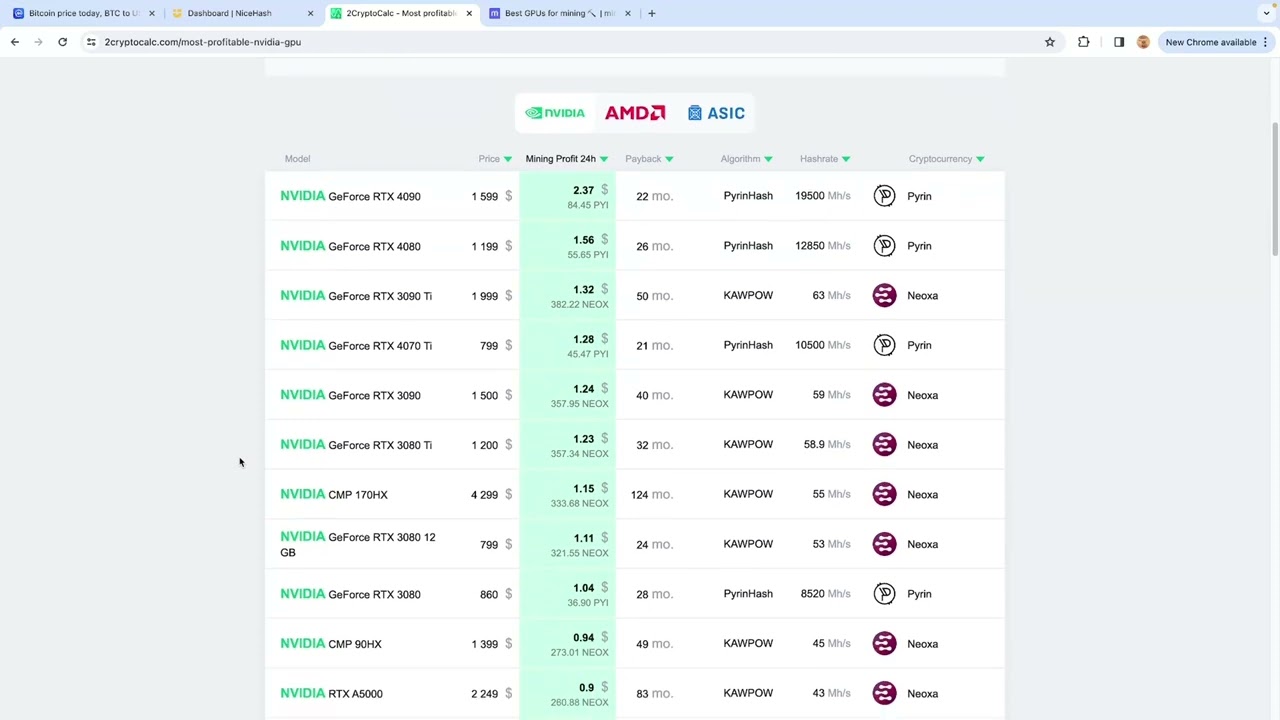
Task: Click the Neoxa coin icon in 53 Mh/s row
Action: tap(884, 544)
